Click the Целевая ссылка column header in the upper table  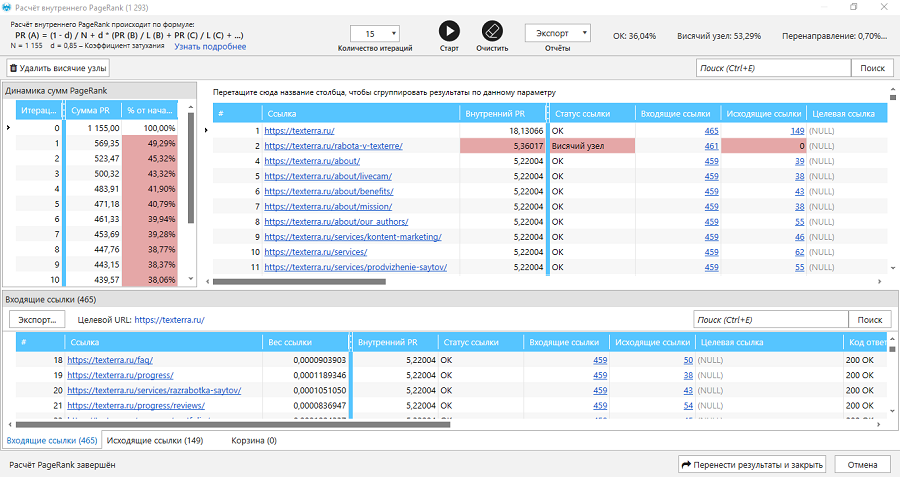click(x=847, y=114)
